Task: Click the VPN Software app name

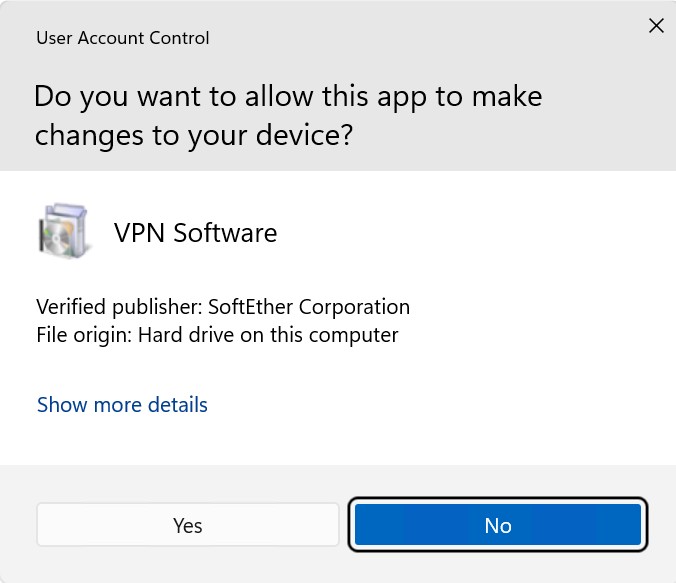Action: coord(195,233)
